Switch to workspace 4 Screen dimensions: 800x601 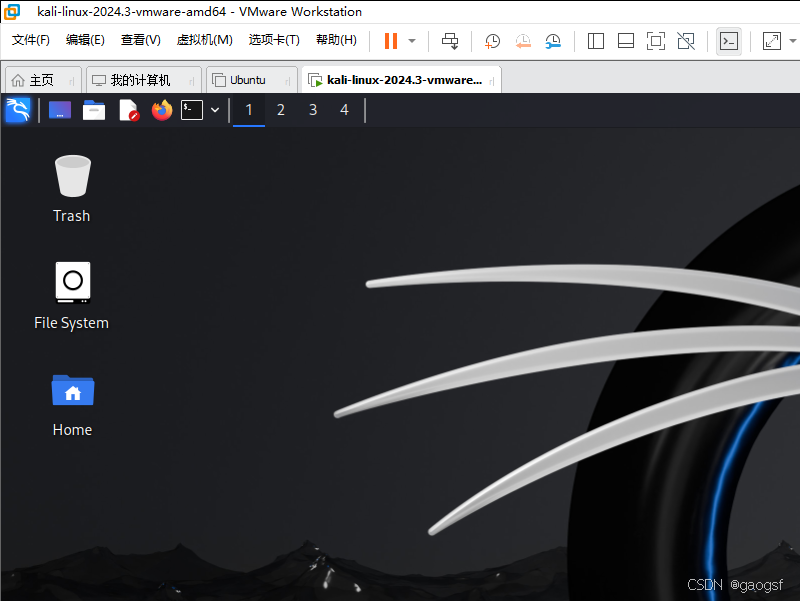[344, 110]
